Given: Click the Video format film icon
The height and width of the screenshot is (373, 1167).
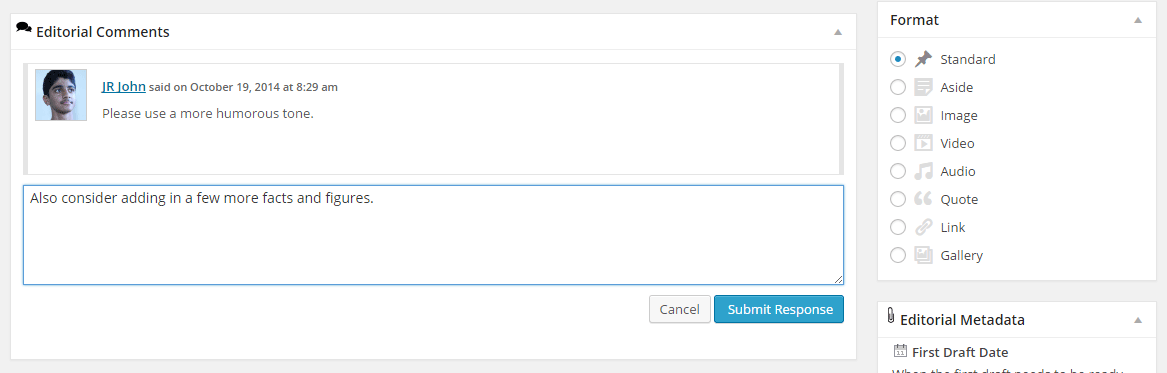Looking at the screenshot, I should pyautogui.click(x=923, y=143).
